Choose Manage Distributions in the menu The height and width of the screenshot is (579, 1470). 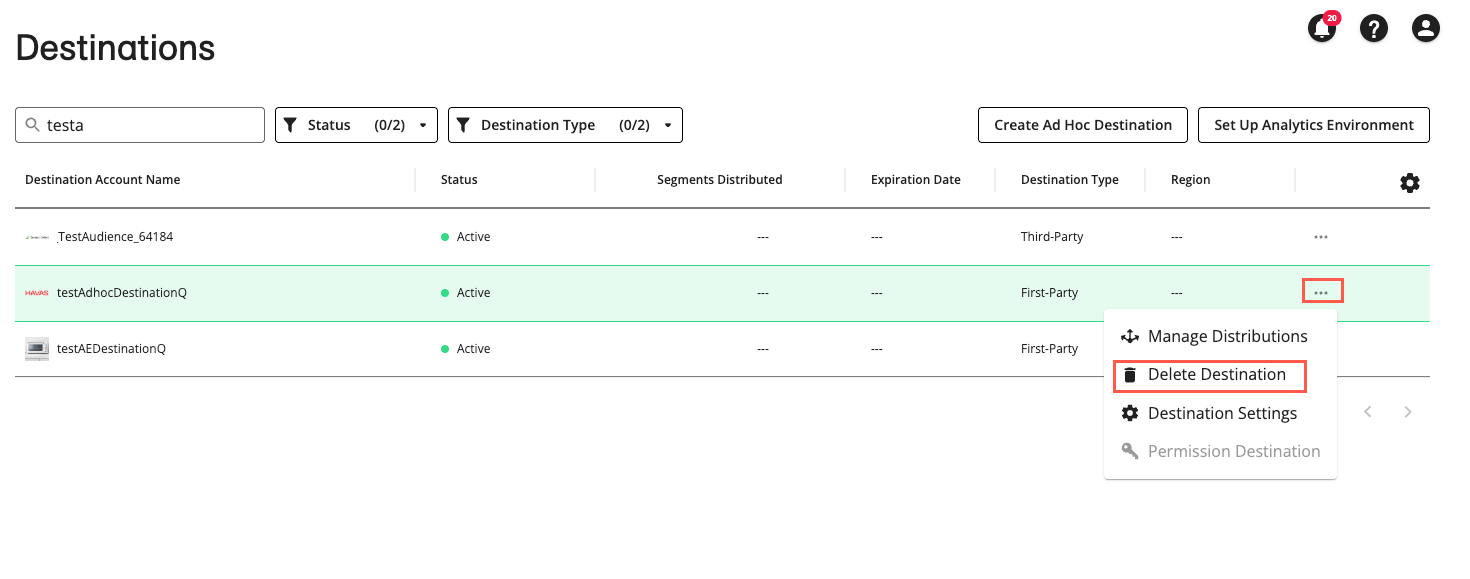pyautogui.click(x=1228, y=336)
